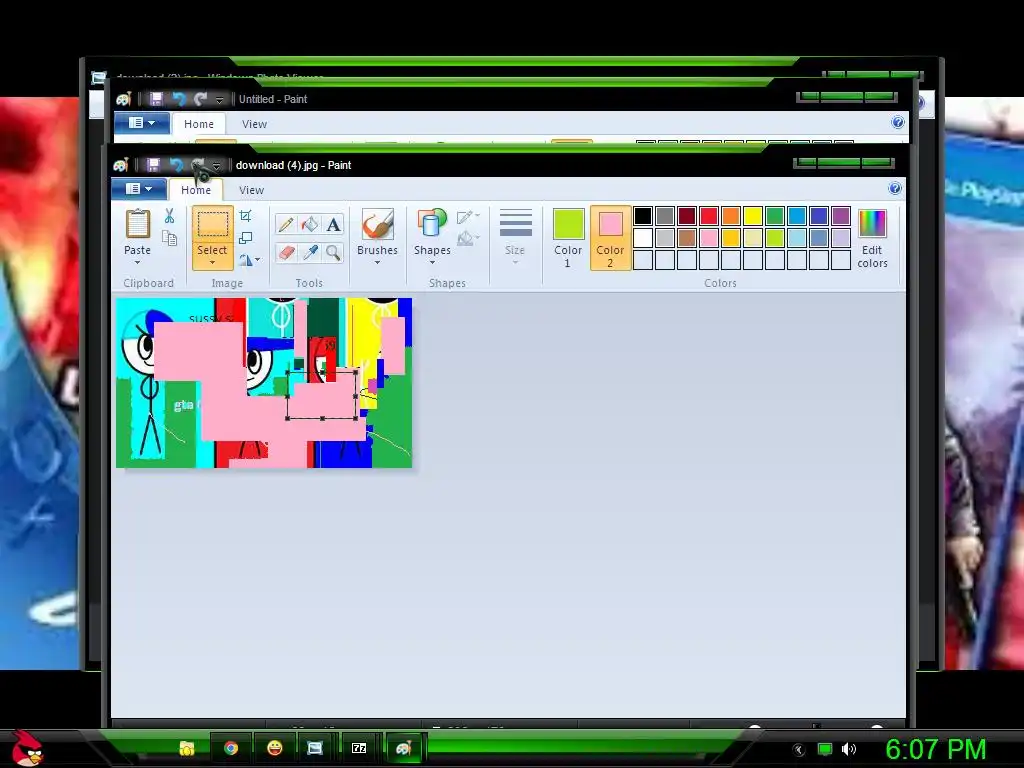
Task: Pick the turquoise blue color swatch
Action: coord(797,216)
